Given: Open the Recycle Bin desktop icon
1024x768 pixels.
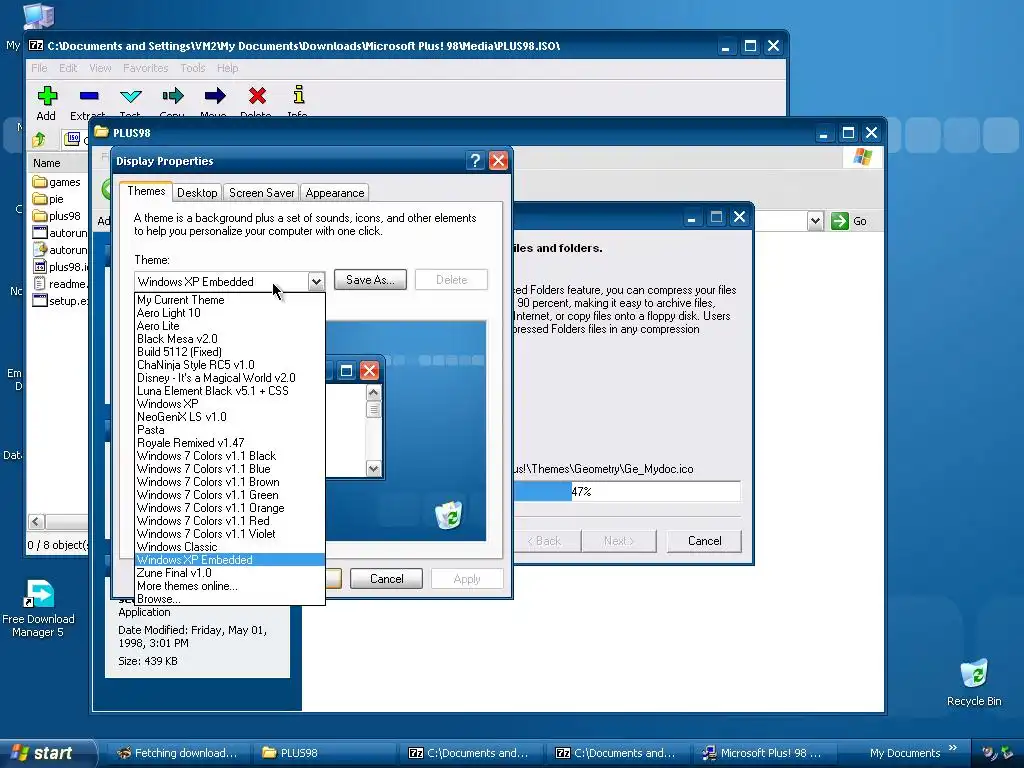Looking at the screenshot, I should pyautogui.click(x=974, y=682).
